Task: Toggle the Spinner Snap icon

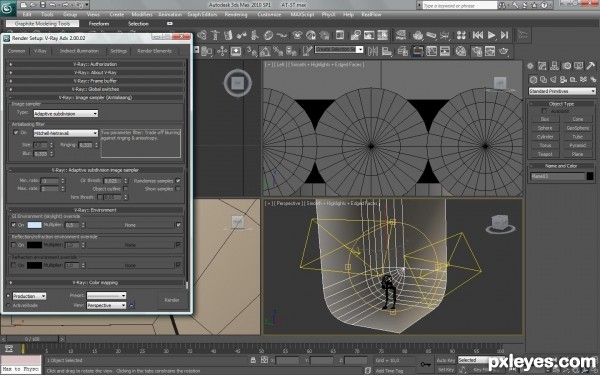Action: coord(291,51)
